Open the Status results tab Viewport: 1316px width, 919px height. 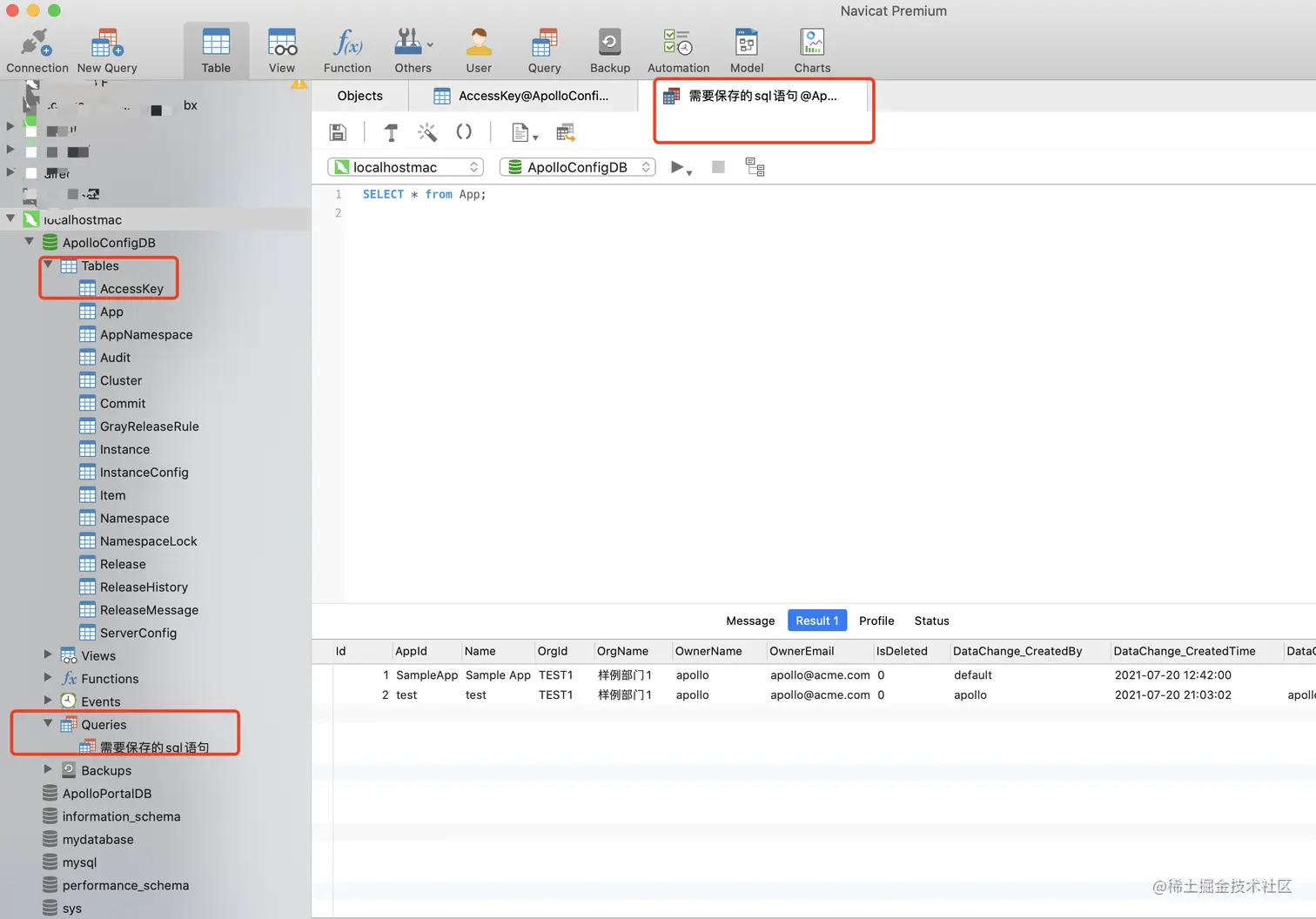(931, 620)
